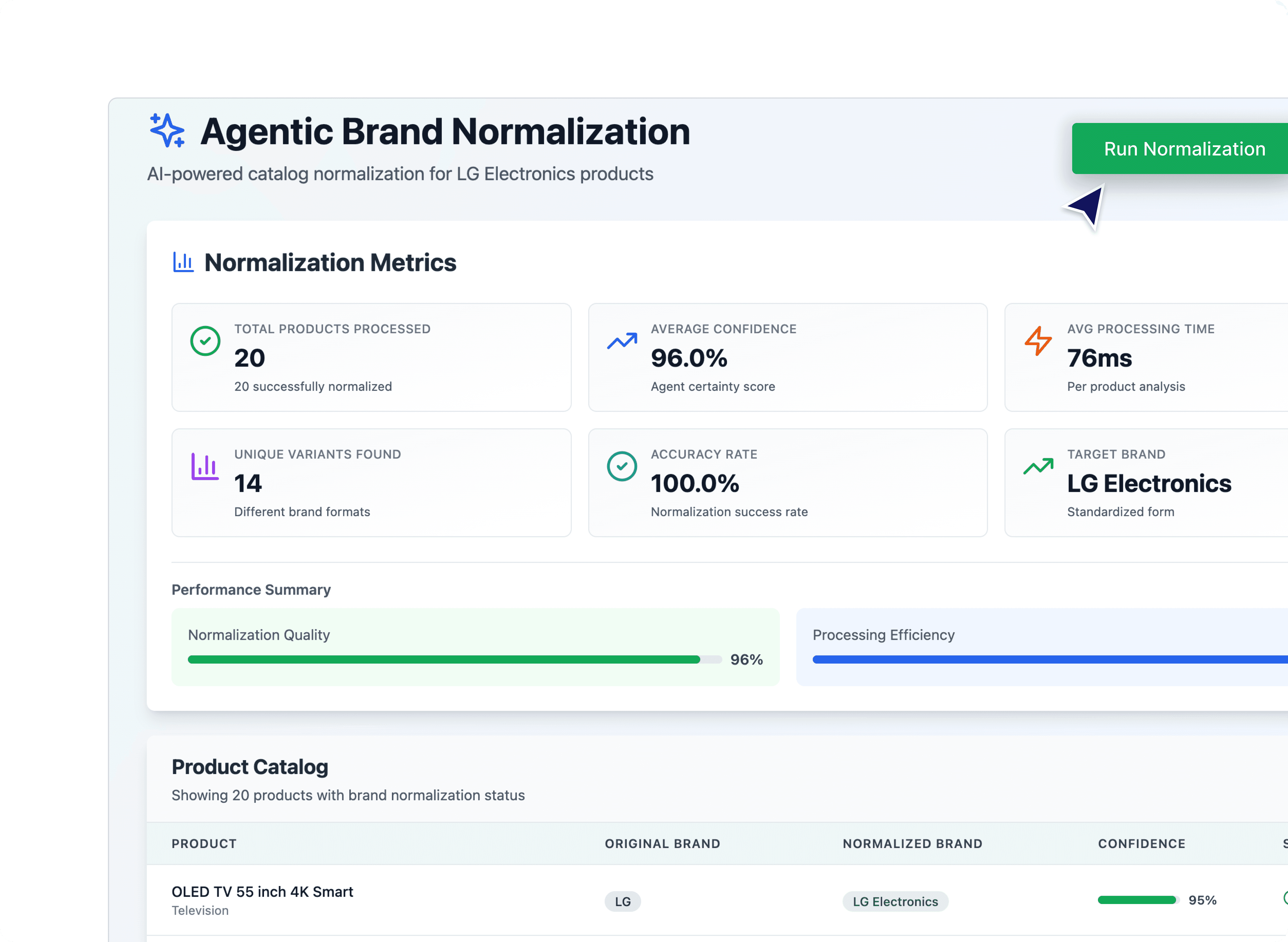This screenshot has width=1288, height=942.
Task: Click the ORIGINAL BRAND column header
Action: click(662, 844)
